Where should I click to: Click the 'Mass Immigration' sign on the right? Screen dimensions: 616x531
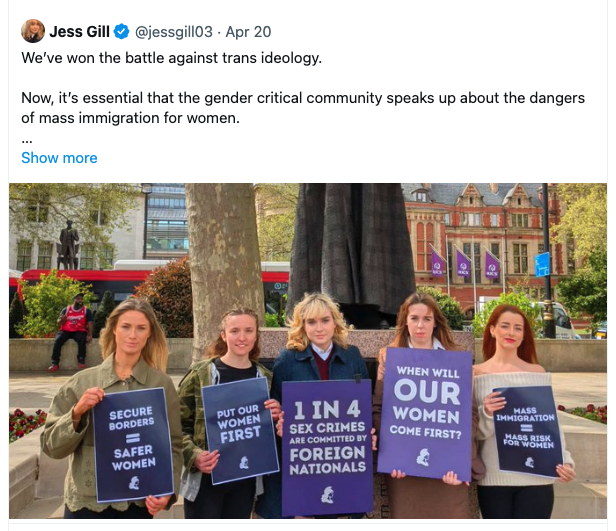528,431
